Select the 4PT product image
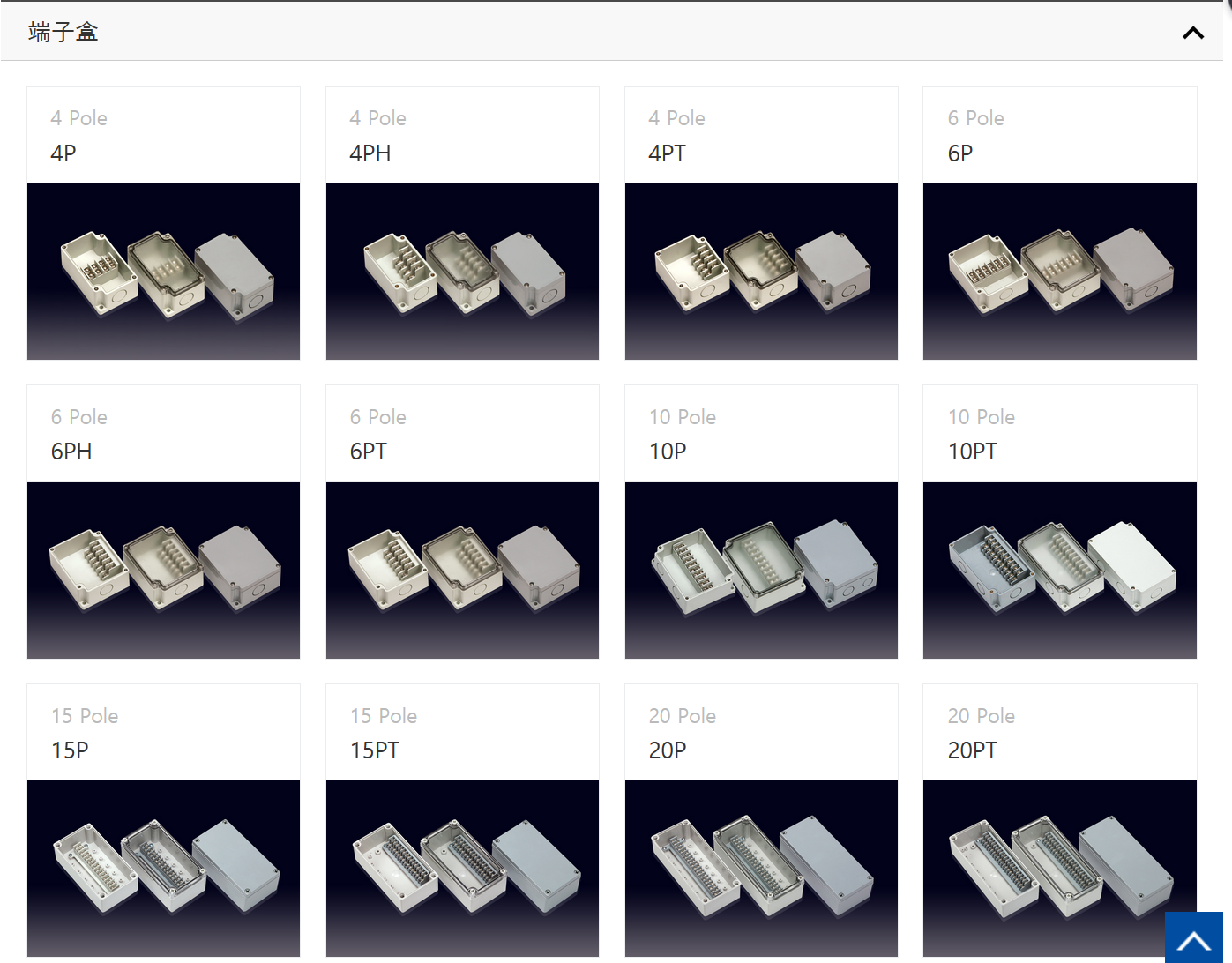1232x963 pixels. click(761, 272)
